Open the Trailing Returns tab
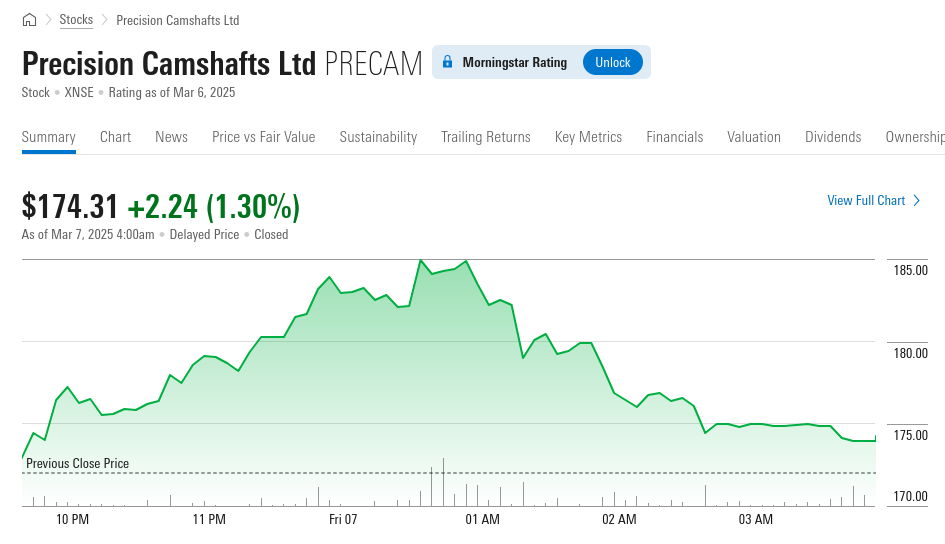This screenshot has height=544, width=945. point(486,137)
